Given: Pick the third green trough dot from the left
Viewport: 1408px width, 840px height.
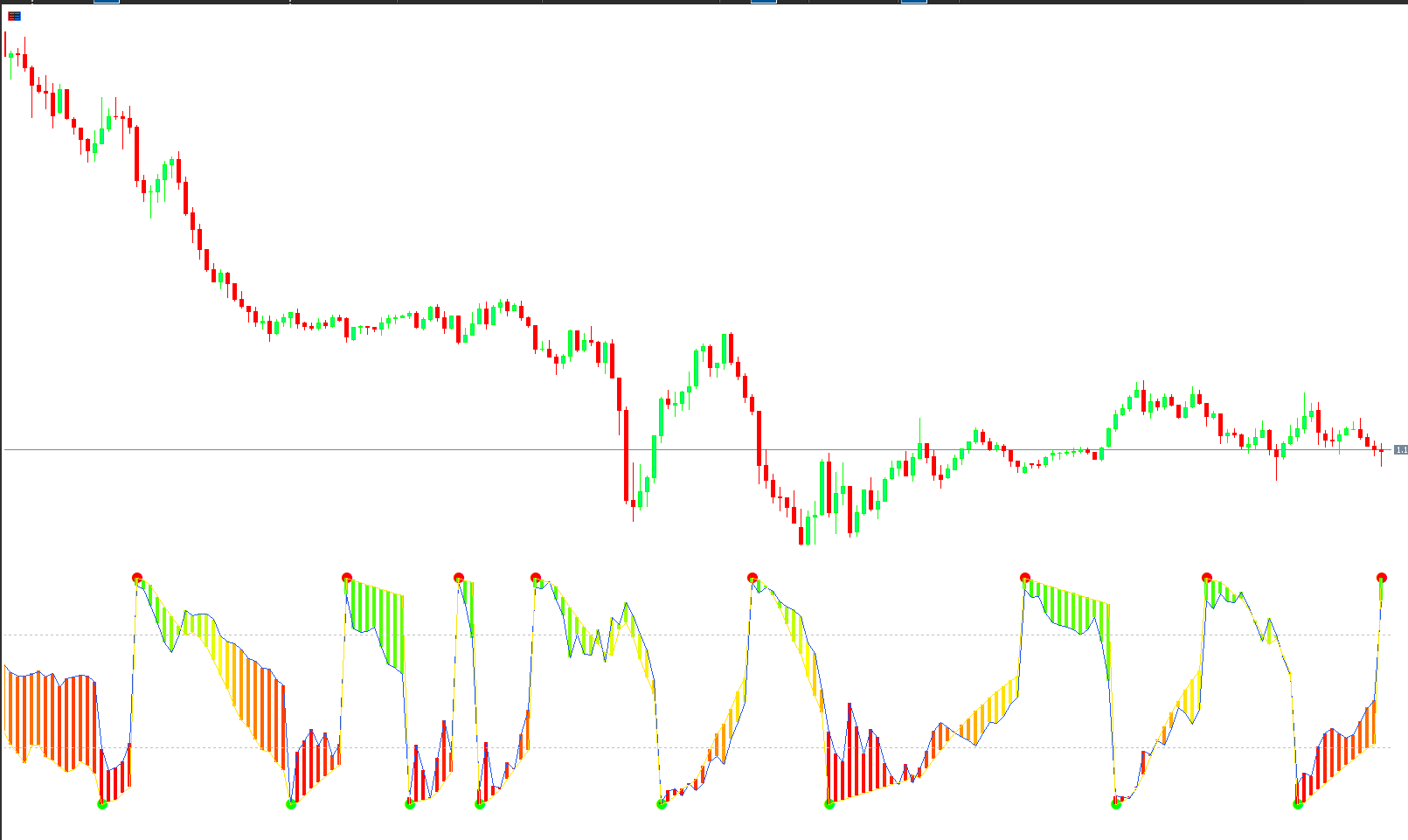Looking at the screenshot, I should (410, 803).
